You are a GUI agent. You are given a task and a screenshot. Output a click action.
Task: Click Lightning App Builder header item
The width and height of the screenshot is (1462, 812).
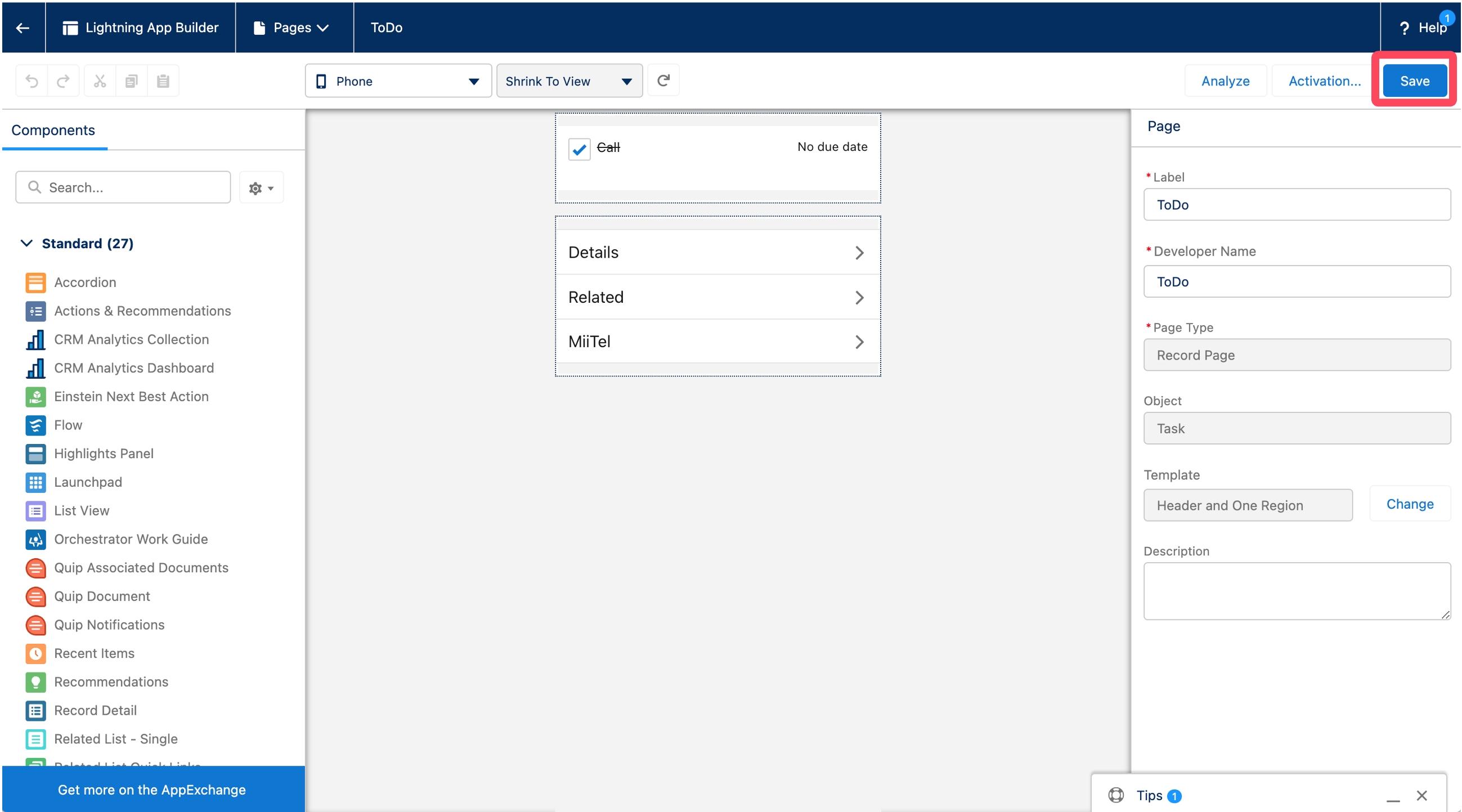click(x=141, y=28)
